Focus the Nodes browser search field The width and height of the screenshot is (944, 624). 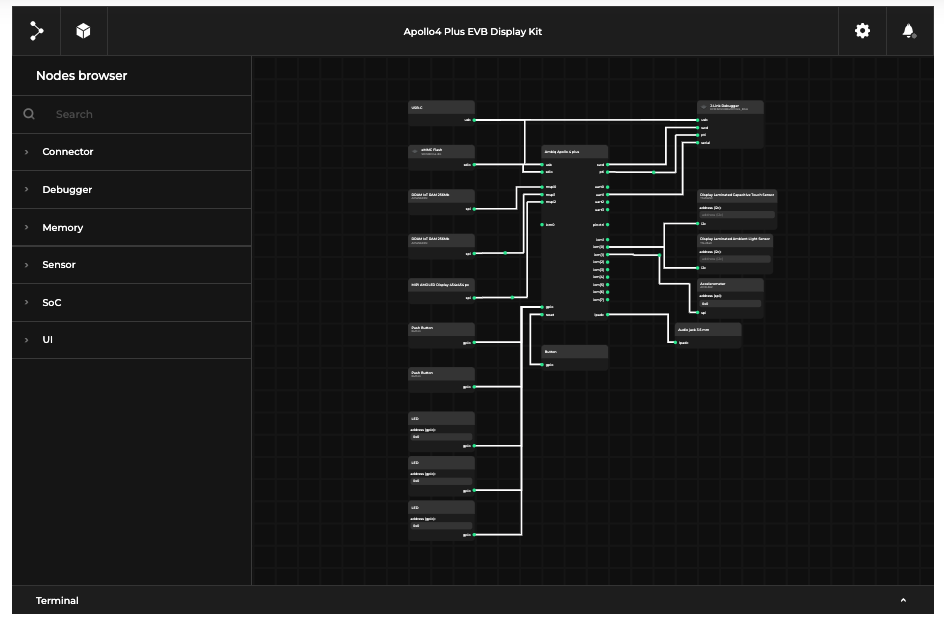140,114
